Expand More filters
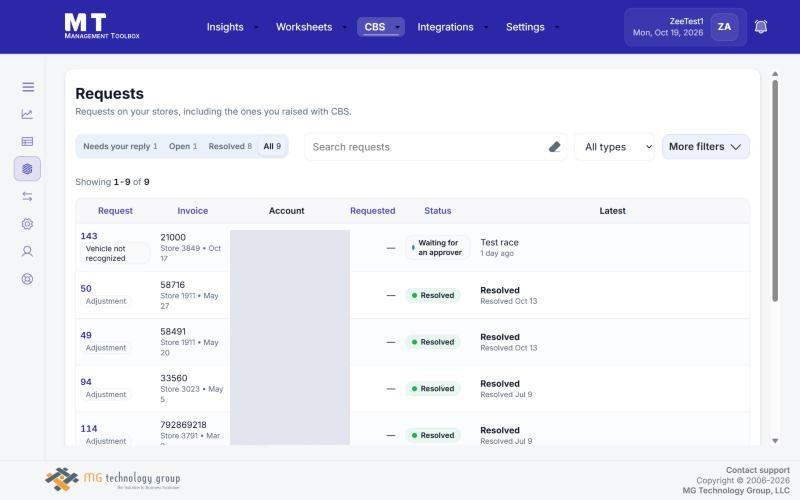Screen dimensions: 800x500 click(706, 147)
